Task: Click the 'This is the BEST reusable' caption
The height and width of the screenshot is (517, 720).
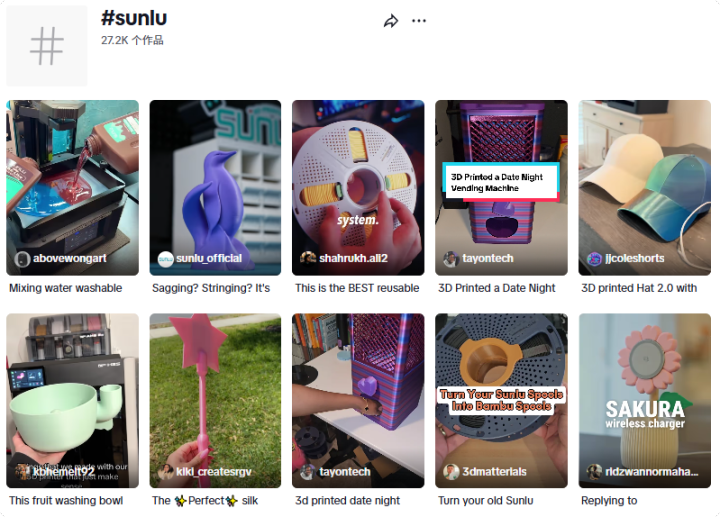Action: pos(357,288)
